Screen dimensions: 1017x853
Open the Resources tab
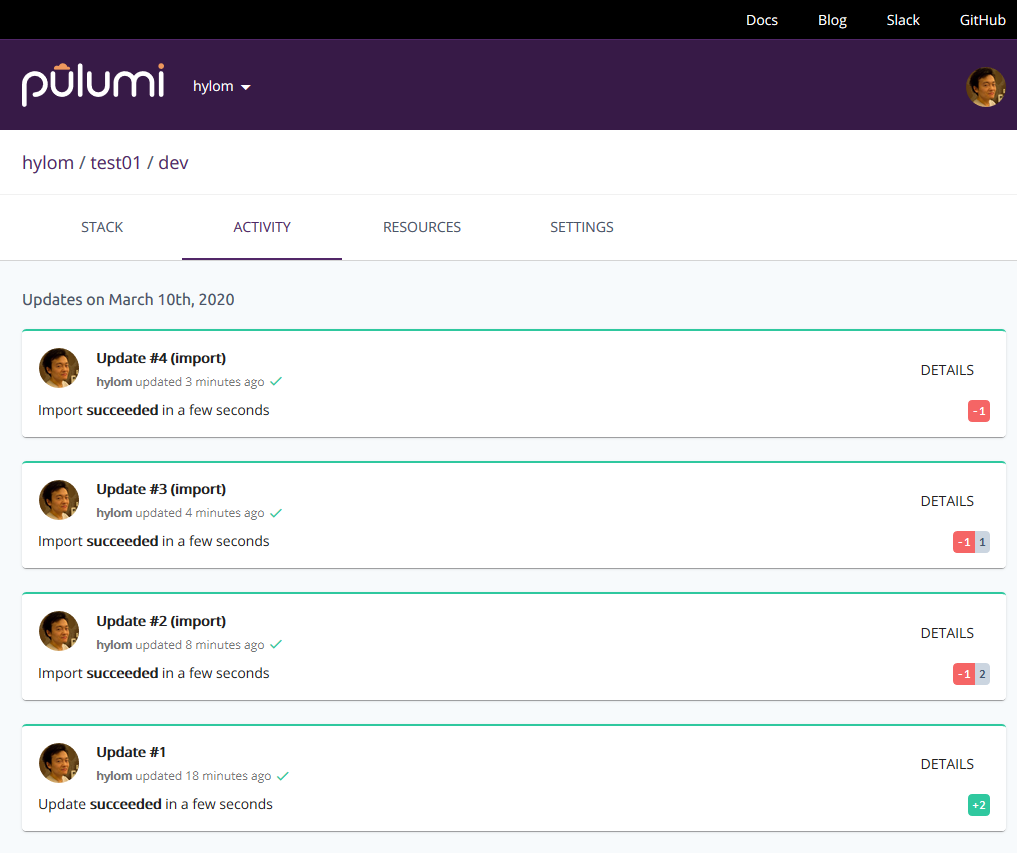click(422, 227)
